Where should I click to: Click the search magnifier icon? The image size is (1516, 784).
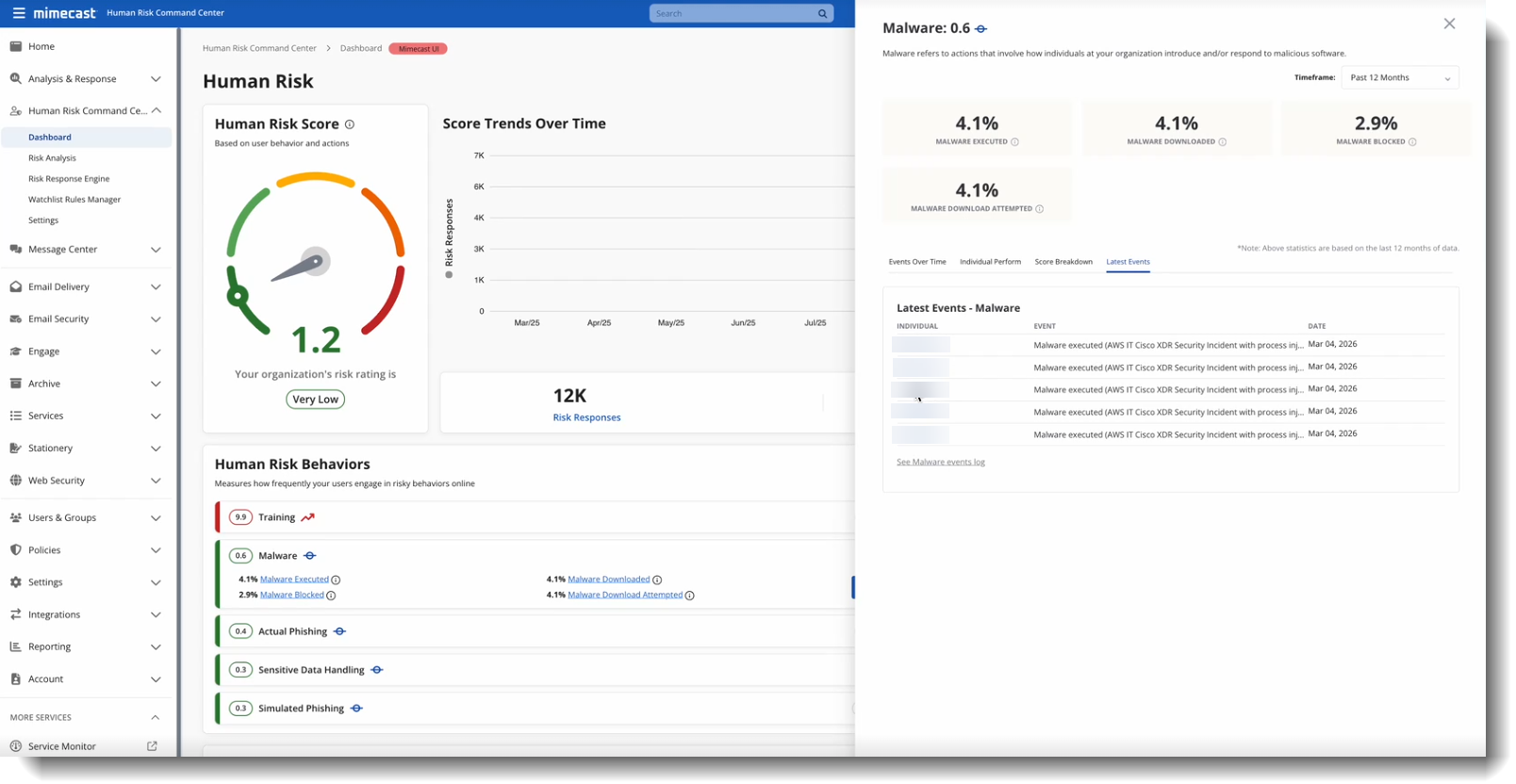822,13
